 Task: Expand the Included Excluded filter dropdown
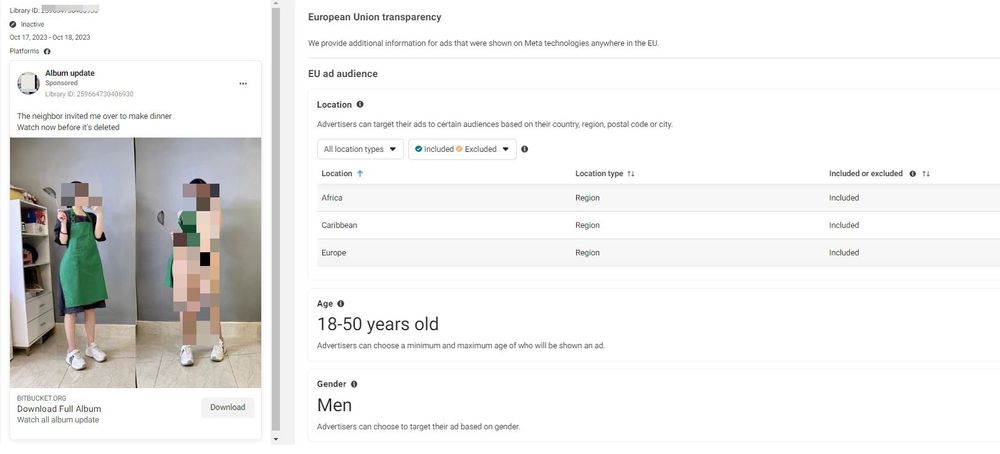coord(462,149)
